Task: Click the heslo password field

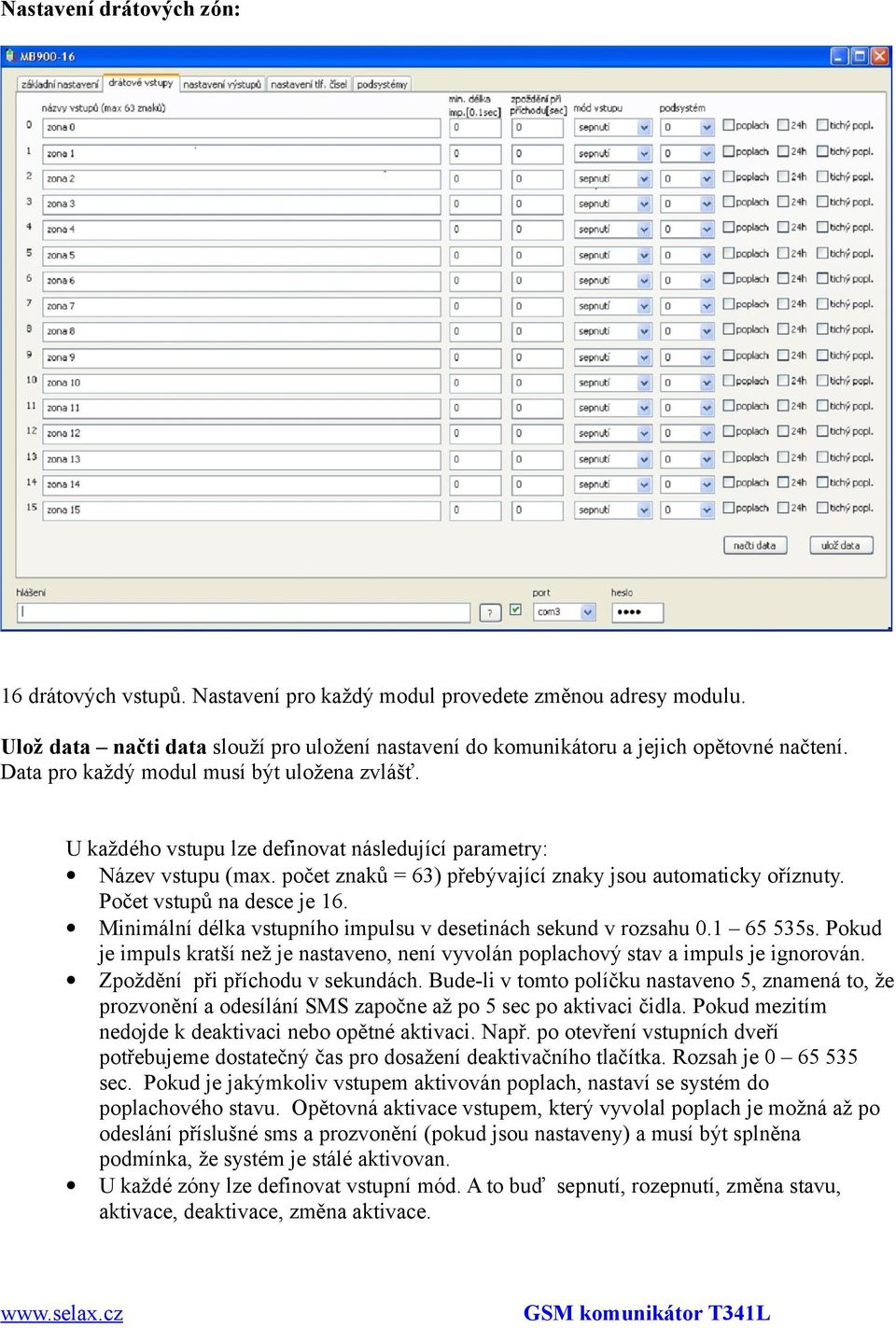Action: (x=637, y=612)
